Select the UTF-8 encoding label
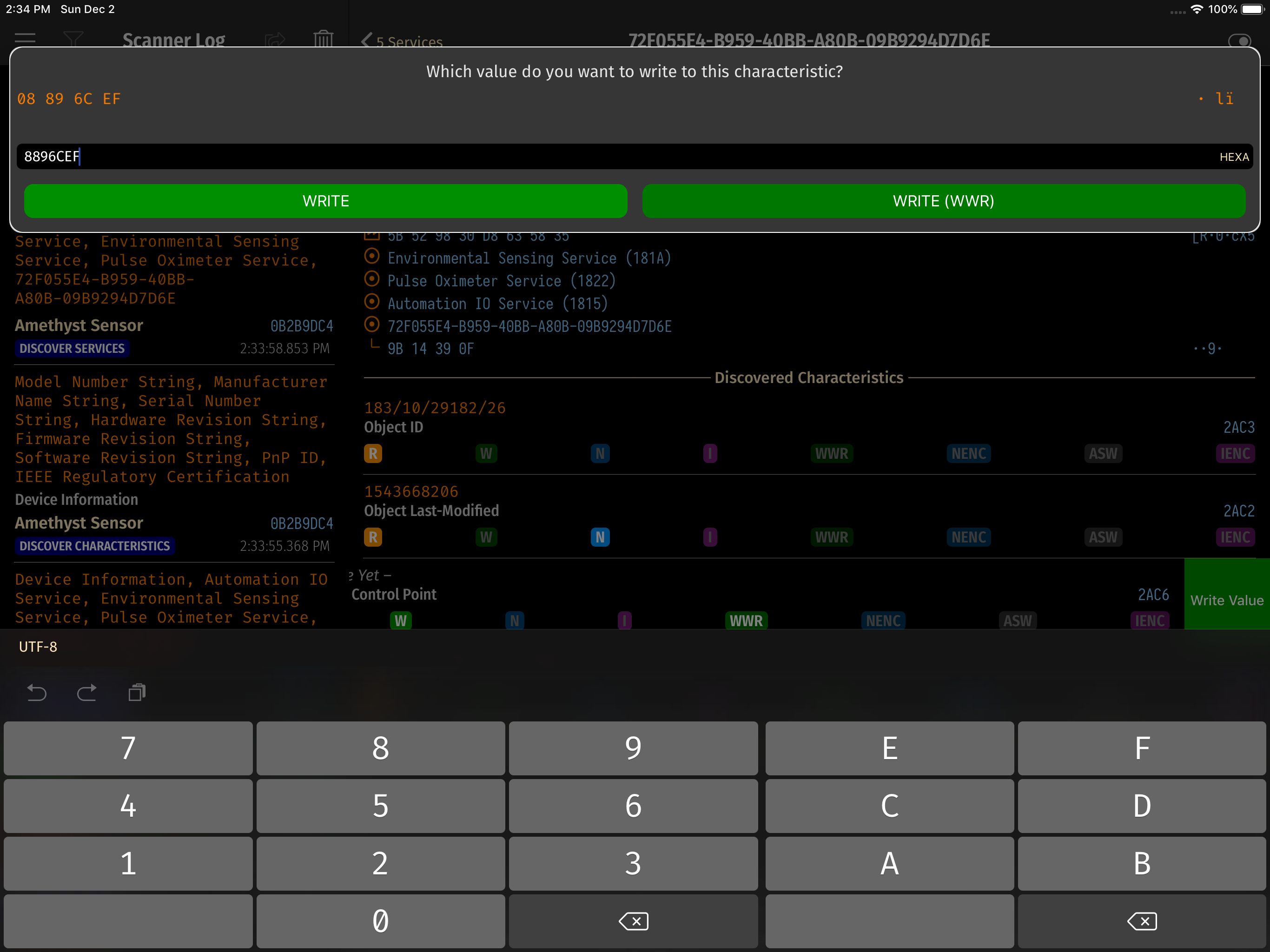The image size is (1270, 952). 38,646
